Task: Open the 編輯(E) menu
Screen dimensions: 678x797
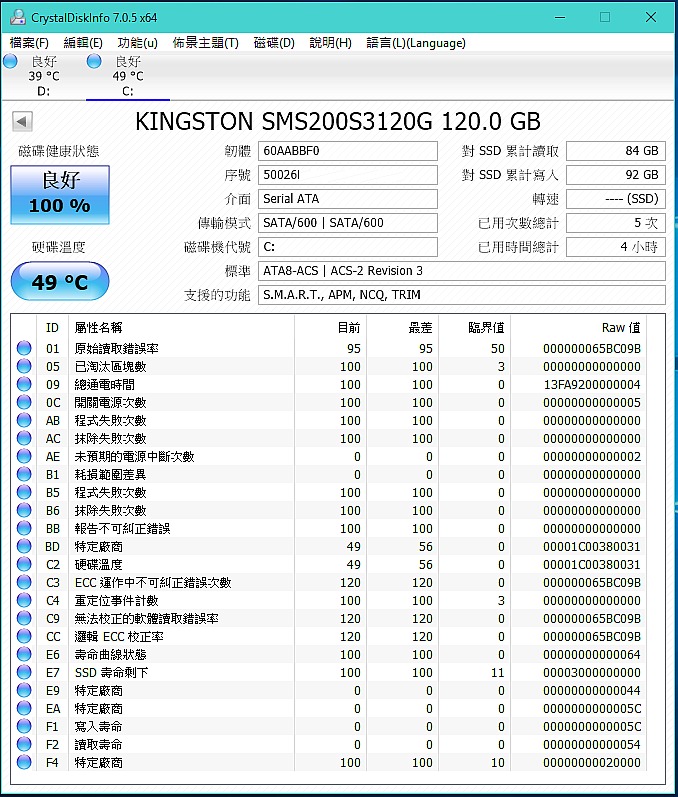Action: tap(83, 43)
